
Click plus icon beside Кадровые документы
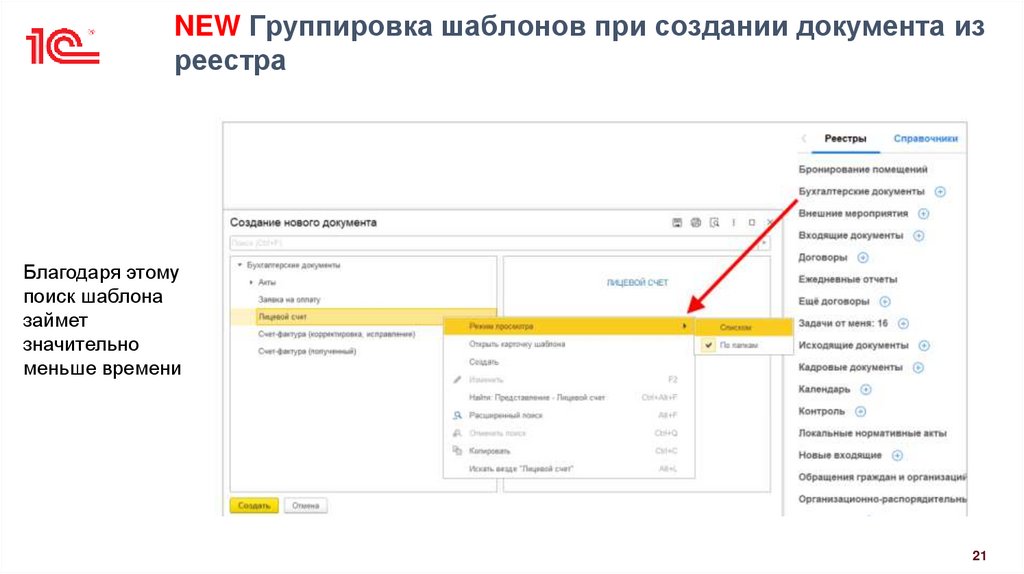click(918, 368)
